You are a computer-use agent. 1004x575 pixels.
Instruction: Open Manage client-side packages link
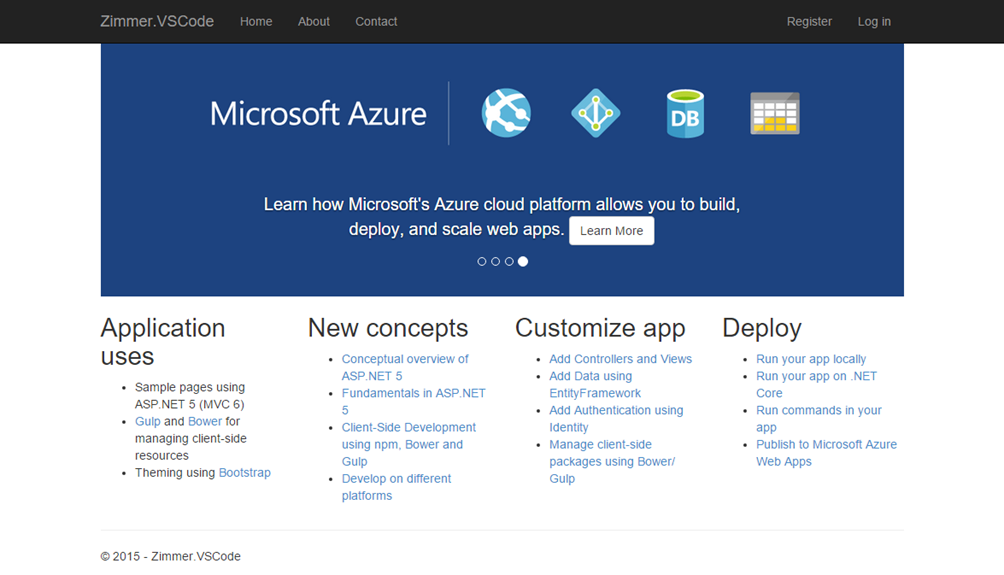tap(612, 462)
